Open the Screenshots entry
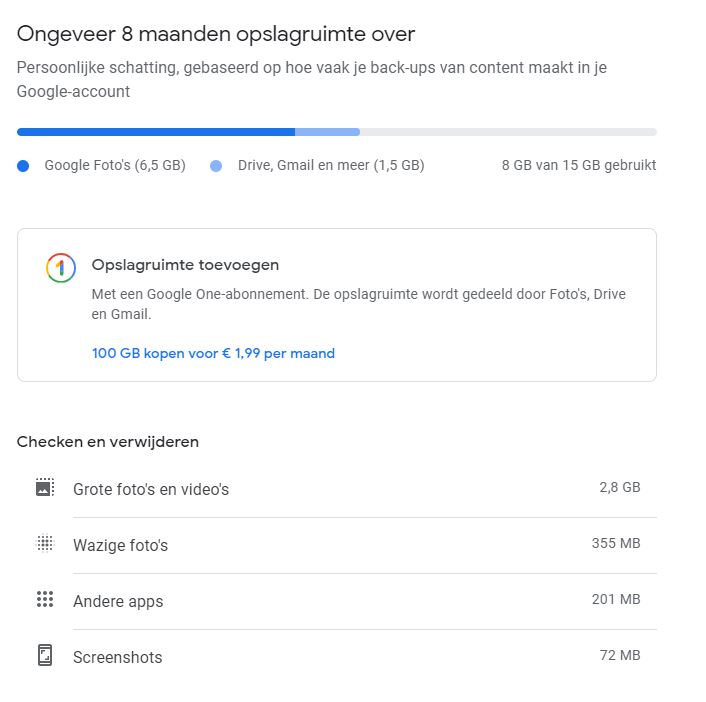706x702 pixels. point(117,658)
